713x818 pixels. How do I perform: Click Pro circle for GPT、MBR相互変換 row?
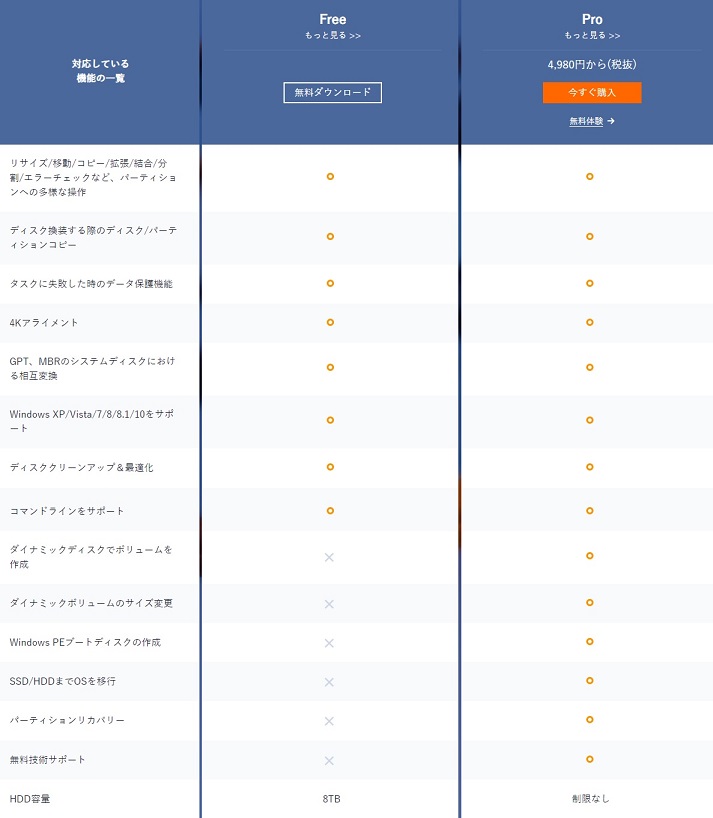[x=589, y=367]
